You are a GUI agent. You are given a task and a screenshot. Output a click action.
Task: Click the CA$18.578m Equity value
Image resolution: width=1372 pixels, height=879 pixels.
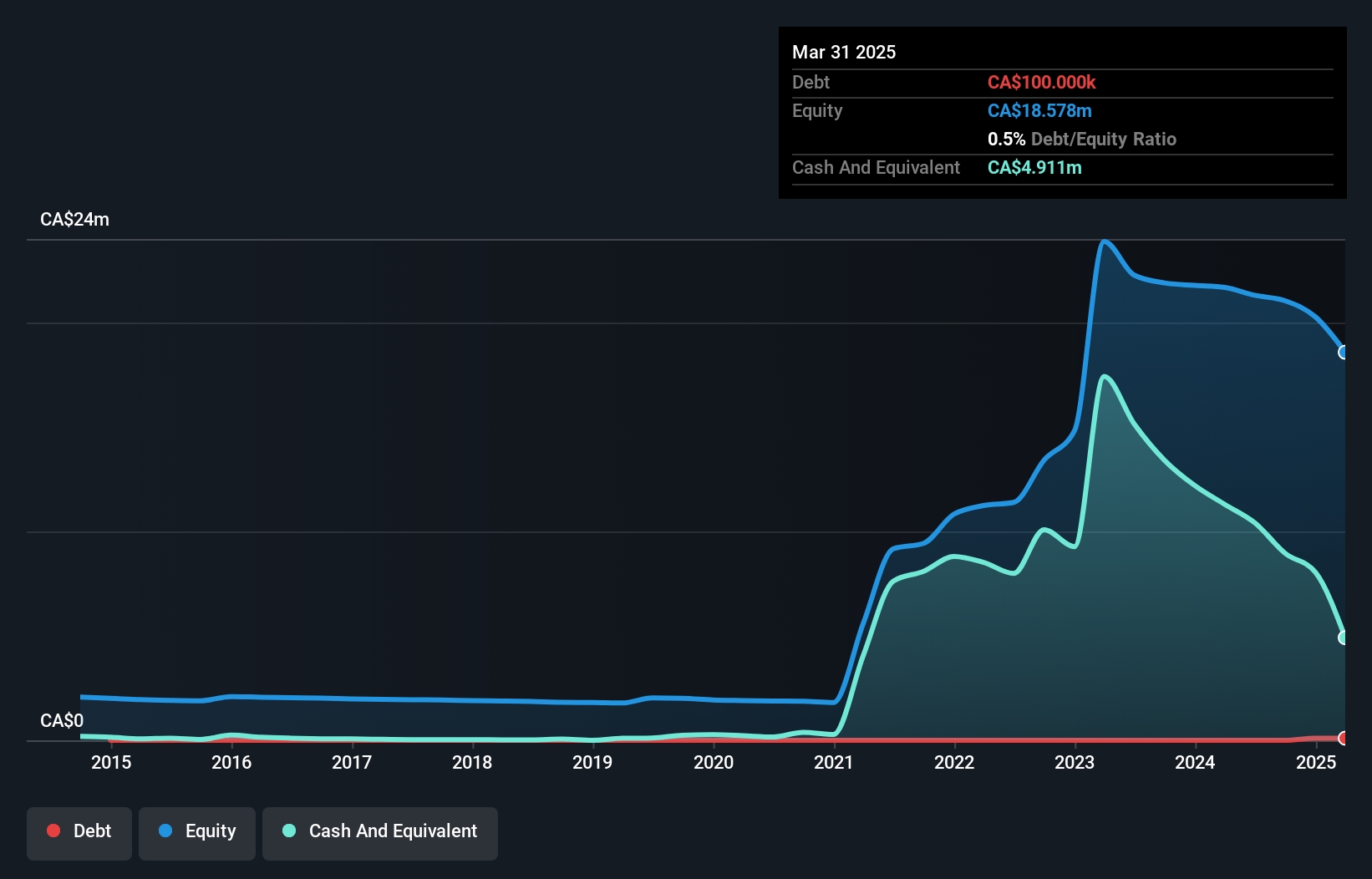(x=1039, y=110)
